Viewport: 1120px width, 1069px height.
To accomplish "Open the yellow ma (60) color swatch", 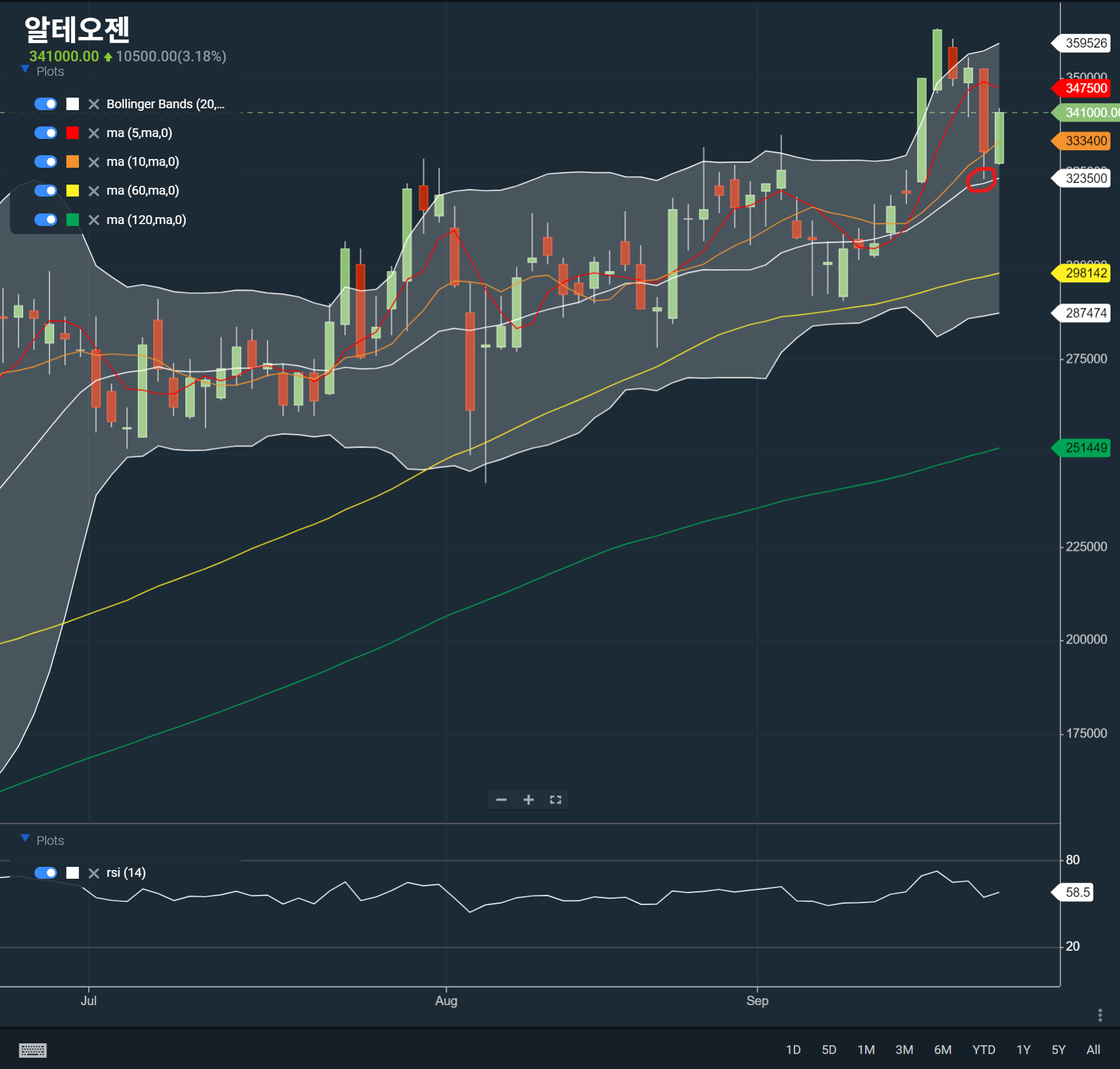I will click(x=73, y=191).
